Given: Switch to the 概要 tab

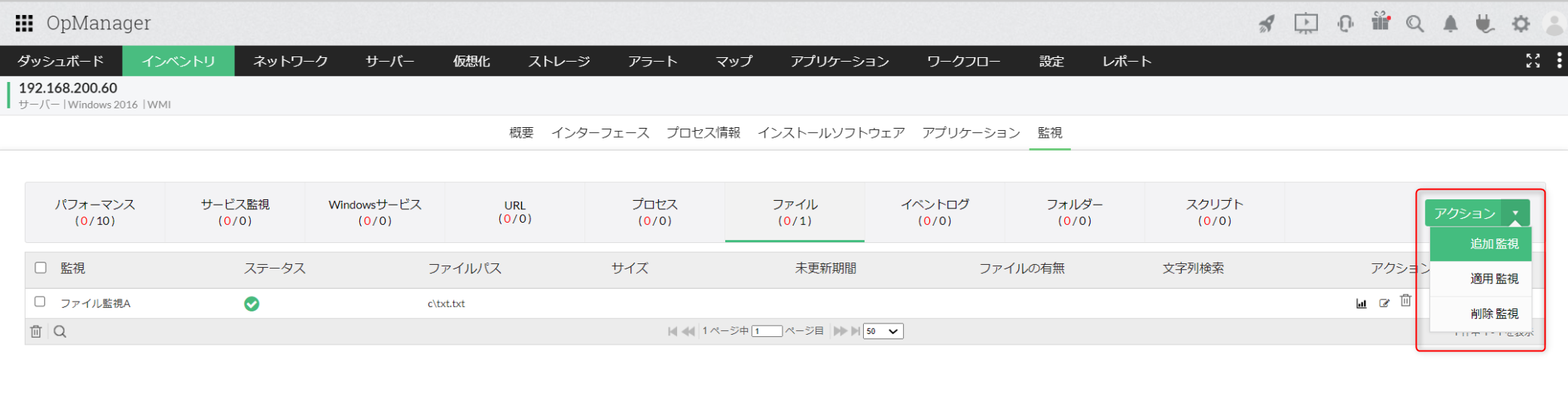Looking at the screenshot, I should click(x=521, y=132).
